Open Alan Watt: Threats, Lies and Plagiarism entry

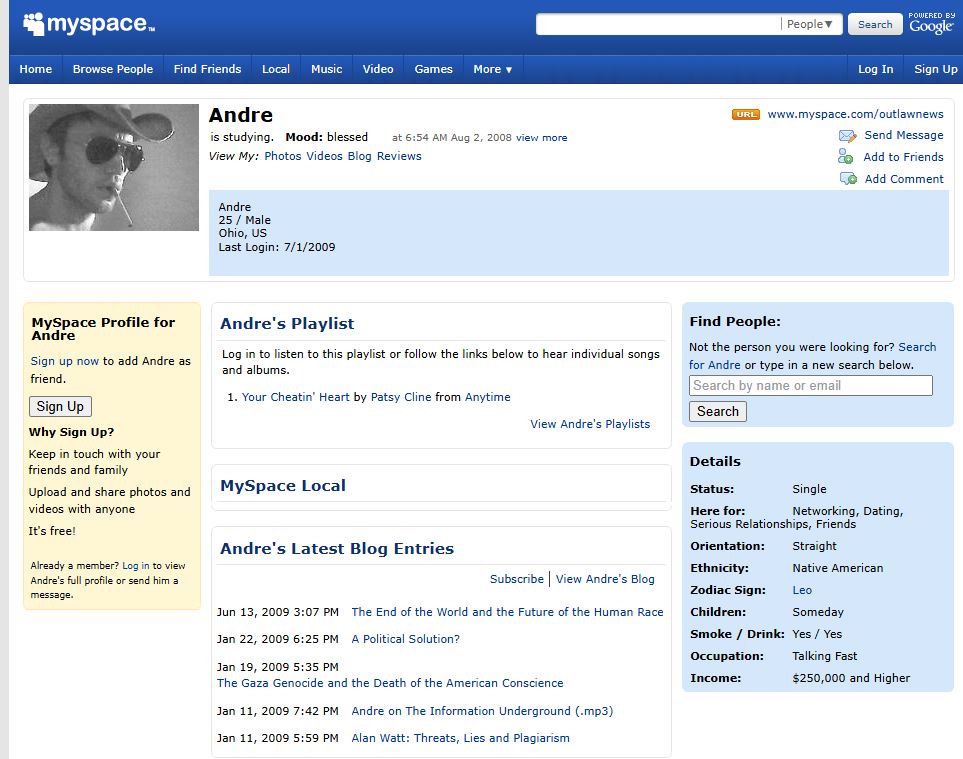click(x=461, y=738)
